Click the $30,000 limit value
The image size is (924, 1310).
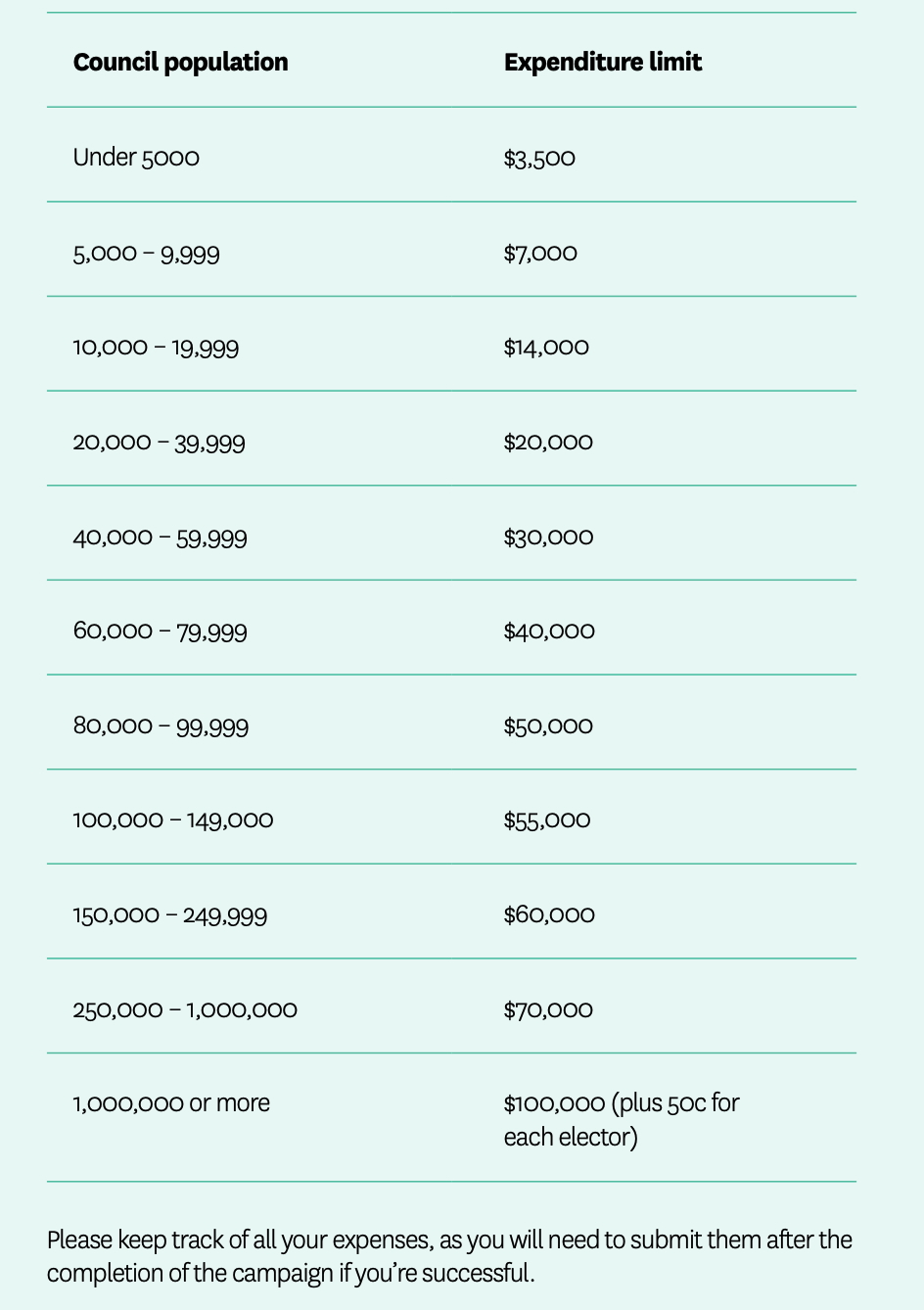(548, 537)
